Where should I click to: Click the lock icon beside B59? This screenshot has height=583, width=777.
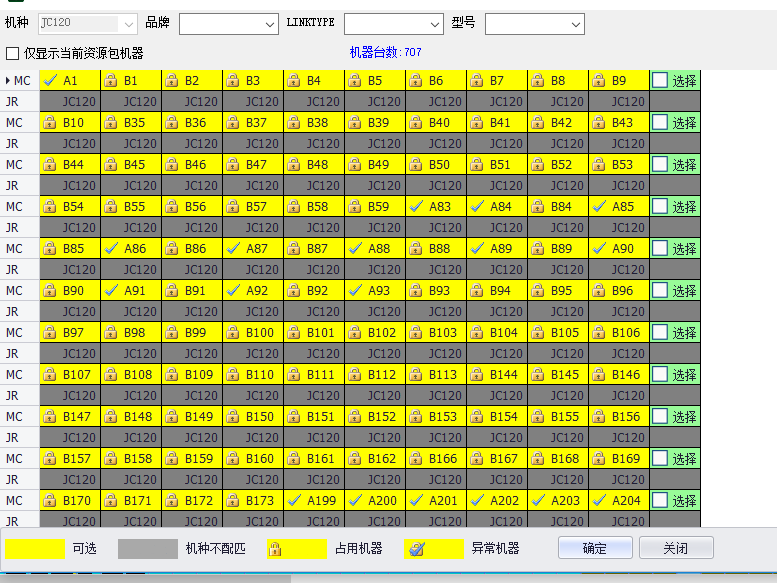click(x=354, y=207)
